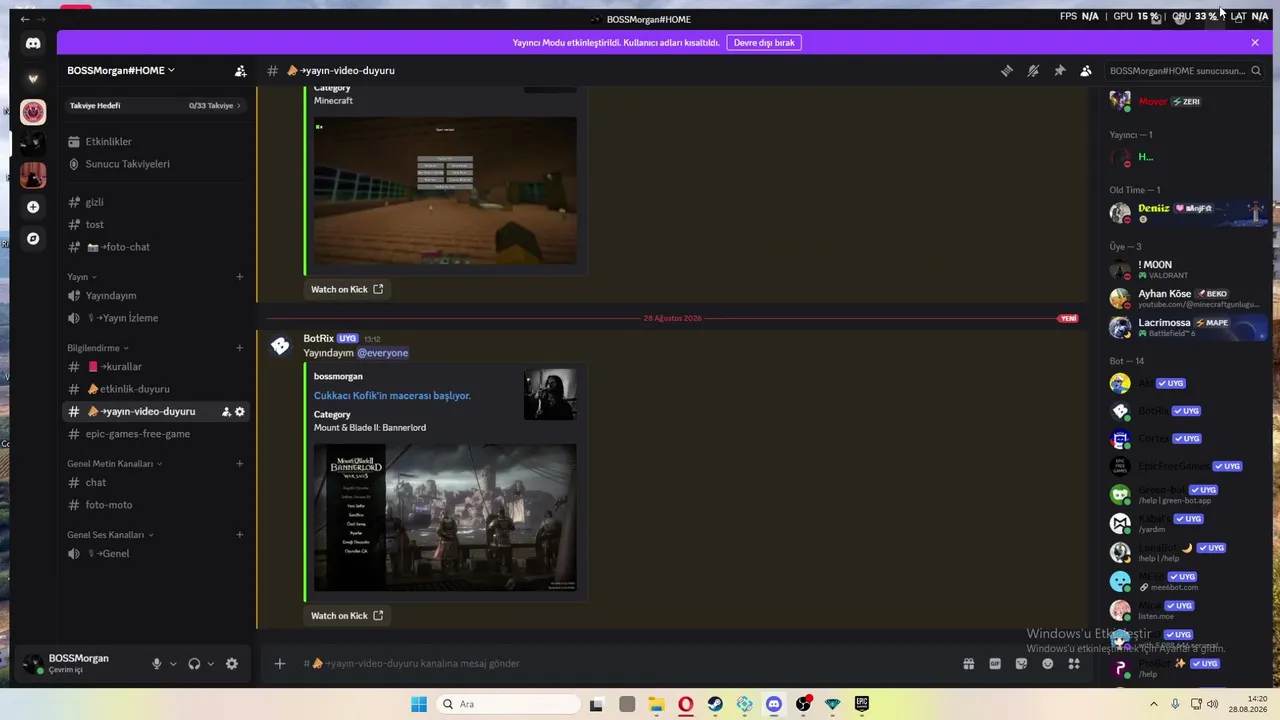The width and height of the screenshot is (1280, 720).
Task: Click the attachment plus icon in message box
Action: coord(280,663)
